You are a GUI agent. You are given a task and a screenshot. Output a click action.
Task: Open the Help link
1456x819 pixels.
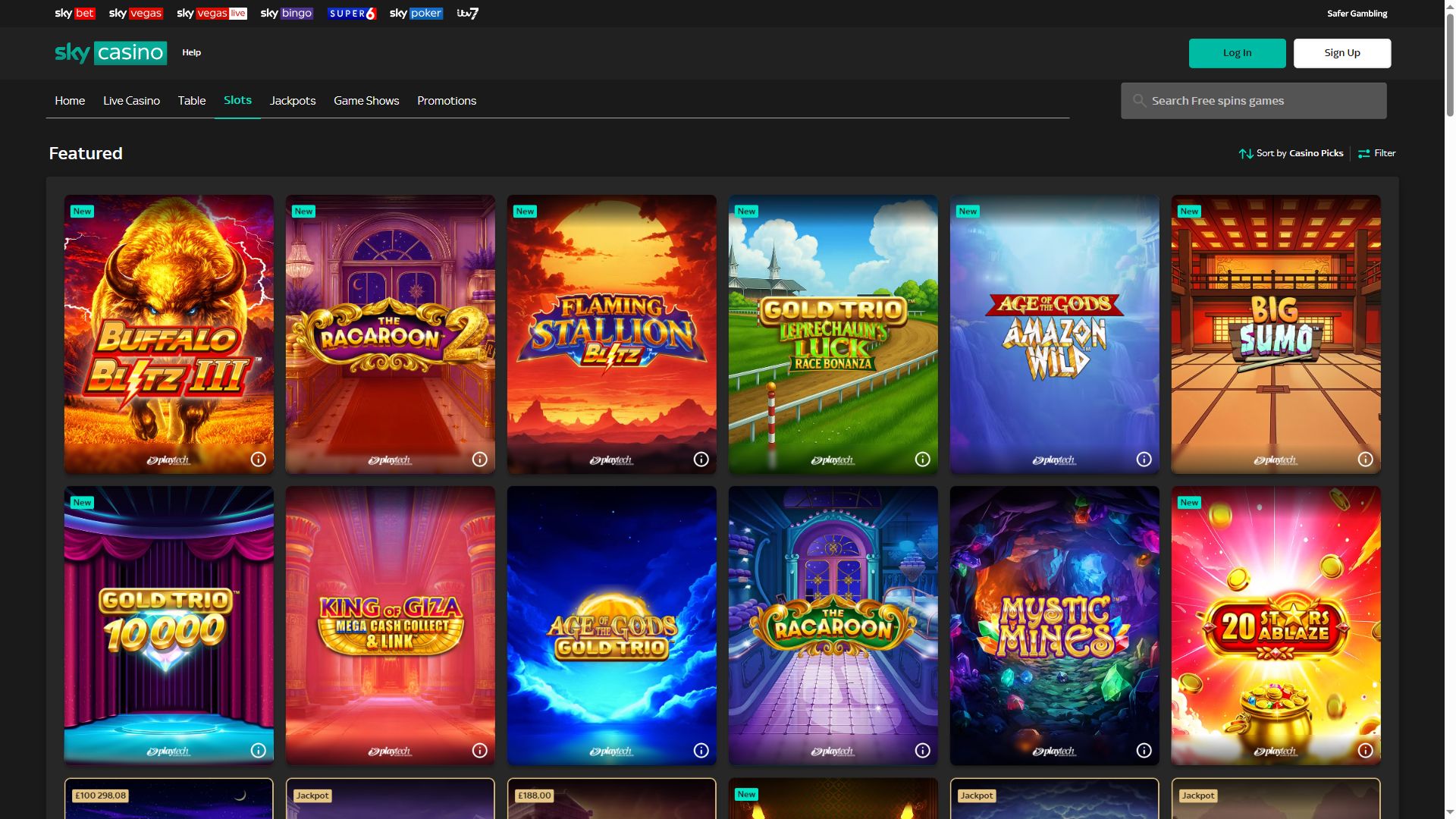tap(191, 52)
